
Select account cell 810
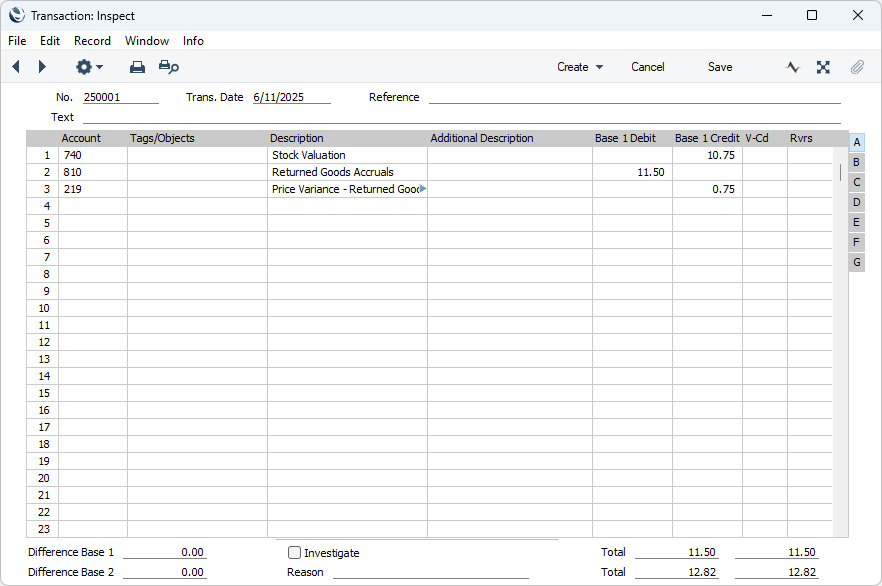coord(93,172)
